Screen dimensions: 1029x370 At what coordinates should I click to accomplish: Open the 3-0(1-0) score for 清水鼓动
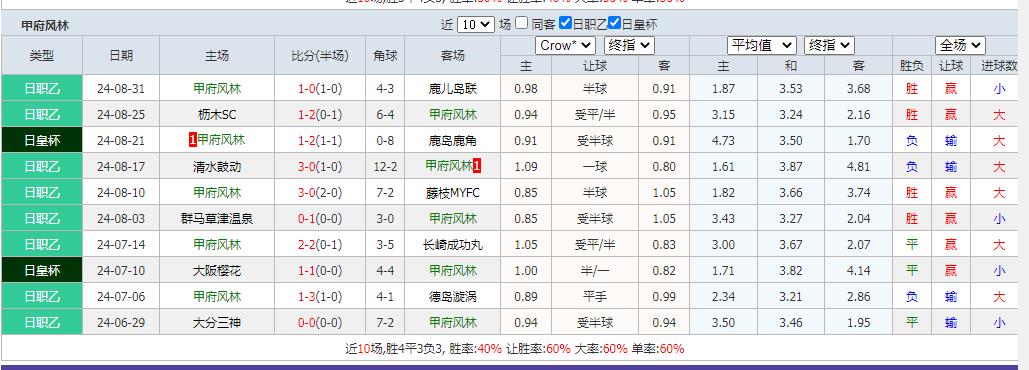(x=320, y=167)
